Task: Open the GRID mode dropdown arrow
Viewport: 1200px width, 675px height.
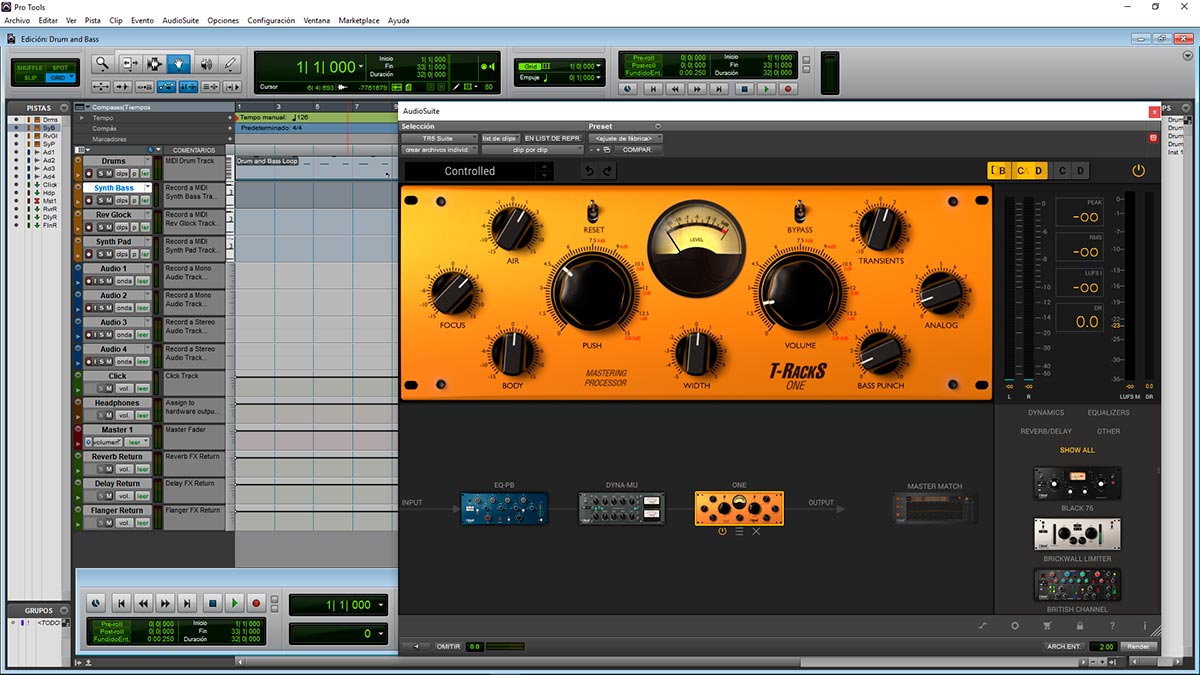Action: point(73,77)
